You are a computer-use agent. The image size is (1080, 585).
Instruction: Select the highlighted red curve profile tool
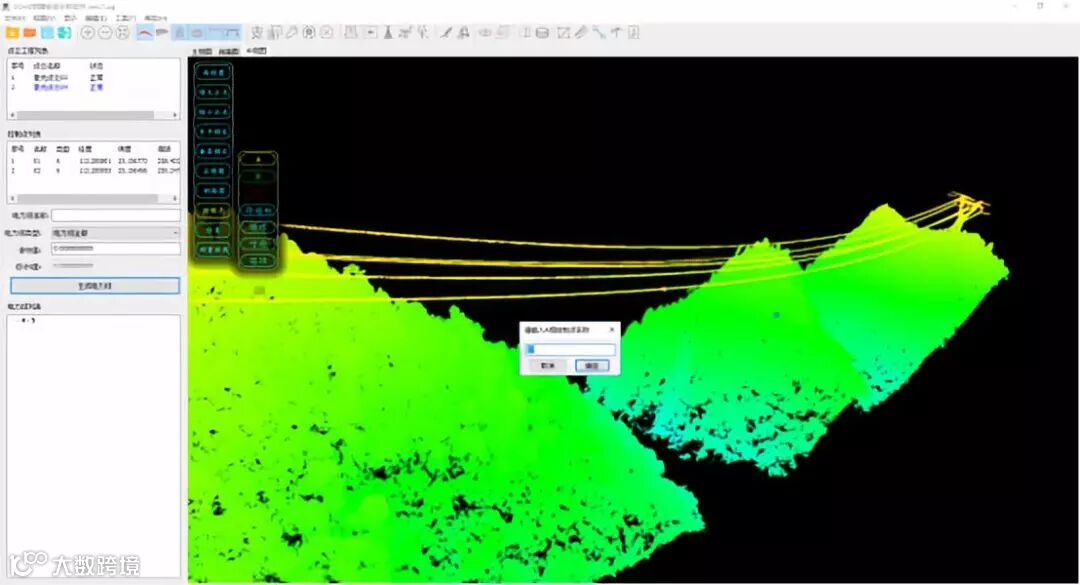[145, 32]
